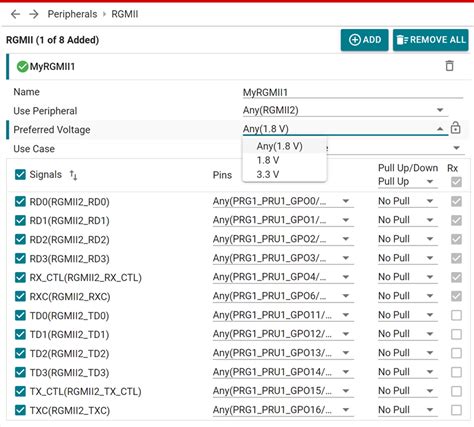The height and width of the screenshot is (427, 474).
Task: Open the Use Peripheral dropdown
Action: point(345,110)
